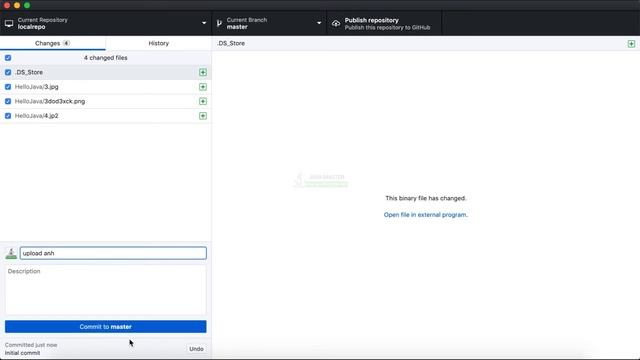Uncheck the HelloJava/3dod3xck.png checkbox
The width and height of the screenshot is (640, 360).
pyautogui.click(x=8, y=101)
